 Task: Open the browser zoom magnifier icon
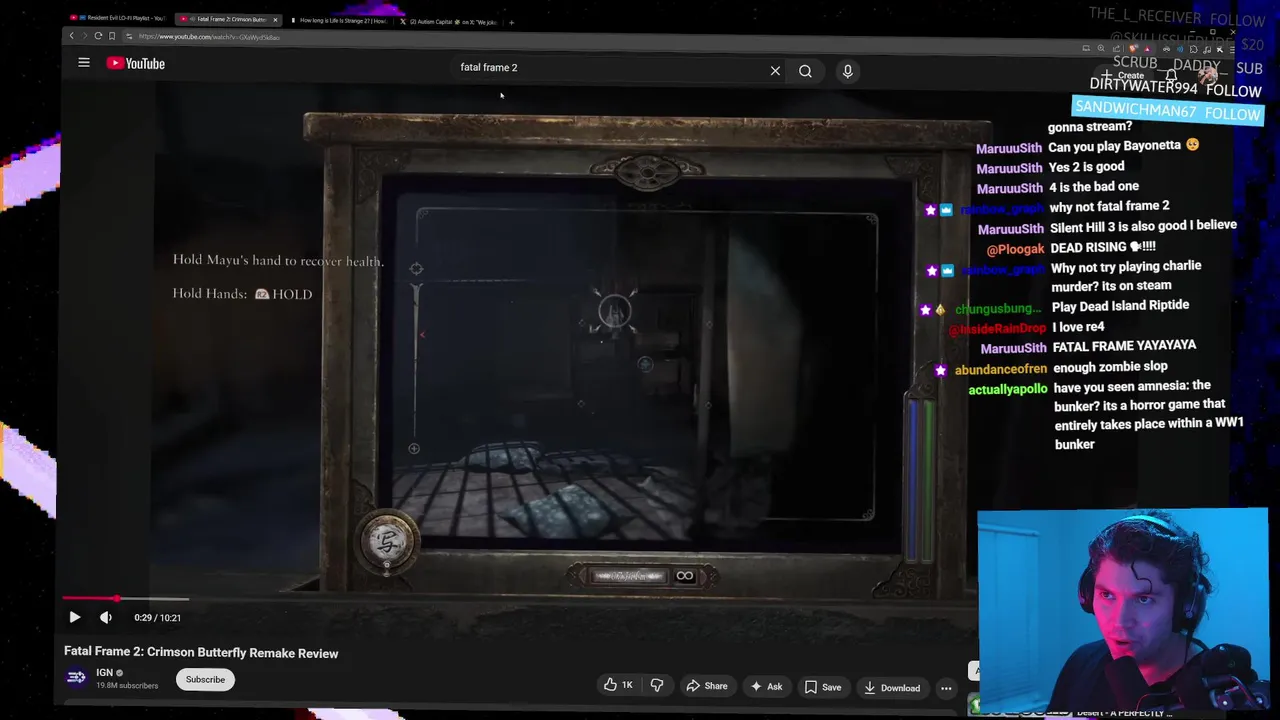[1101, 48]
